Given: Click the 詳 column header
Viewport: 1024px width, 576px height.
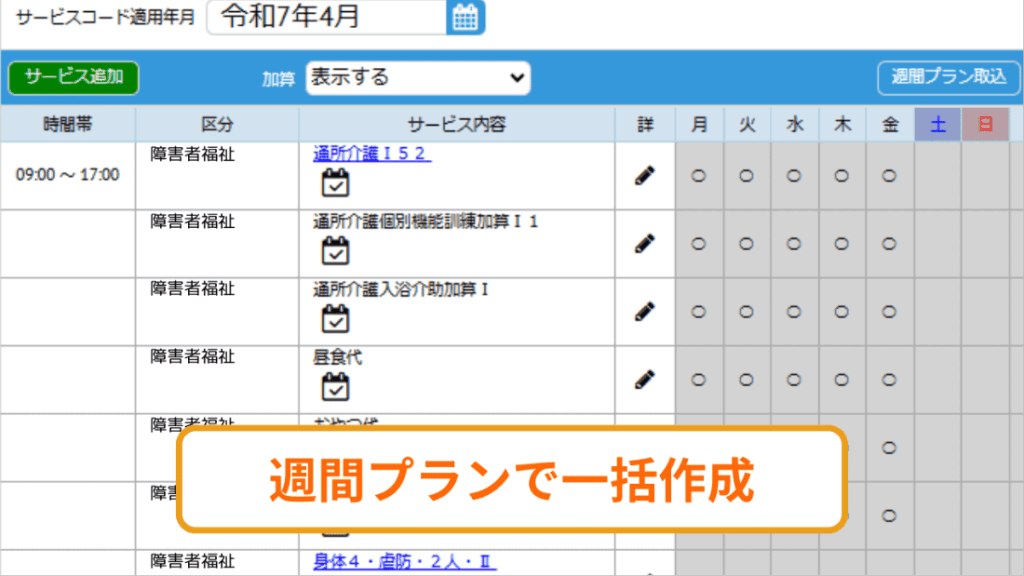Looking at the screenshot, I should pos(645,124).
